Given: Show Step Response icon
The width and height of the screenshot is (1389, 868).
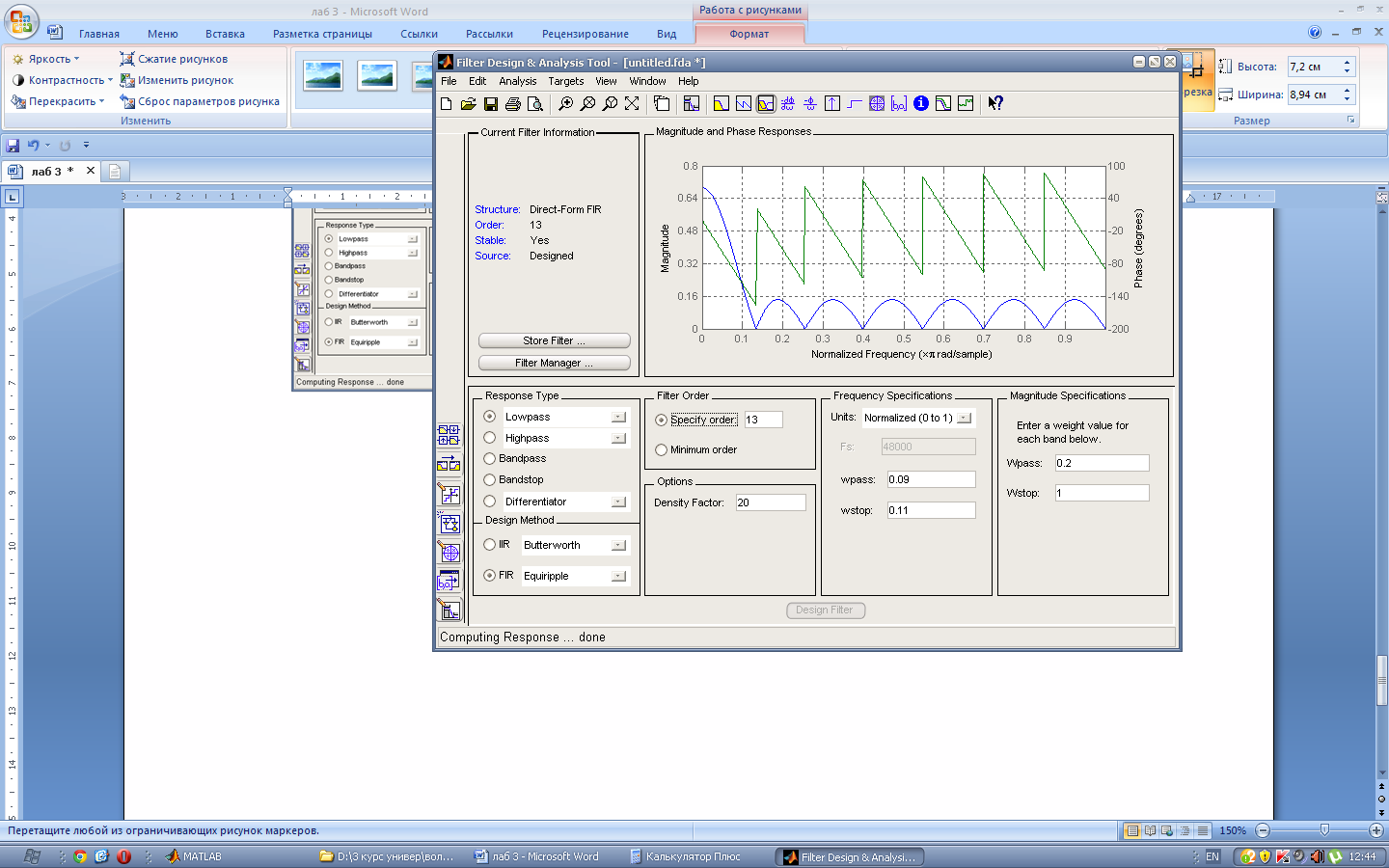Looking at the screenshot, I should [855, 103].
